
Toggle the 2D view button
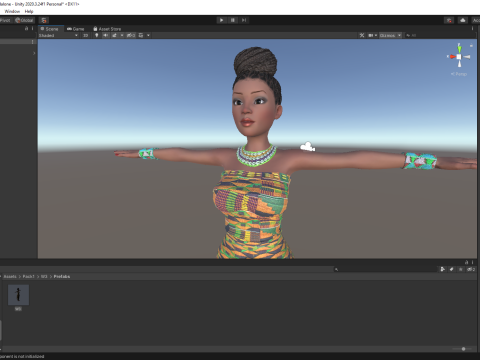[x=86, y=35]
